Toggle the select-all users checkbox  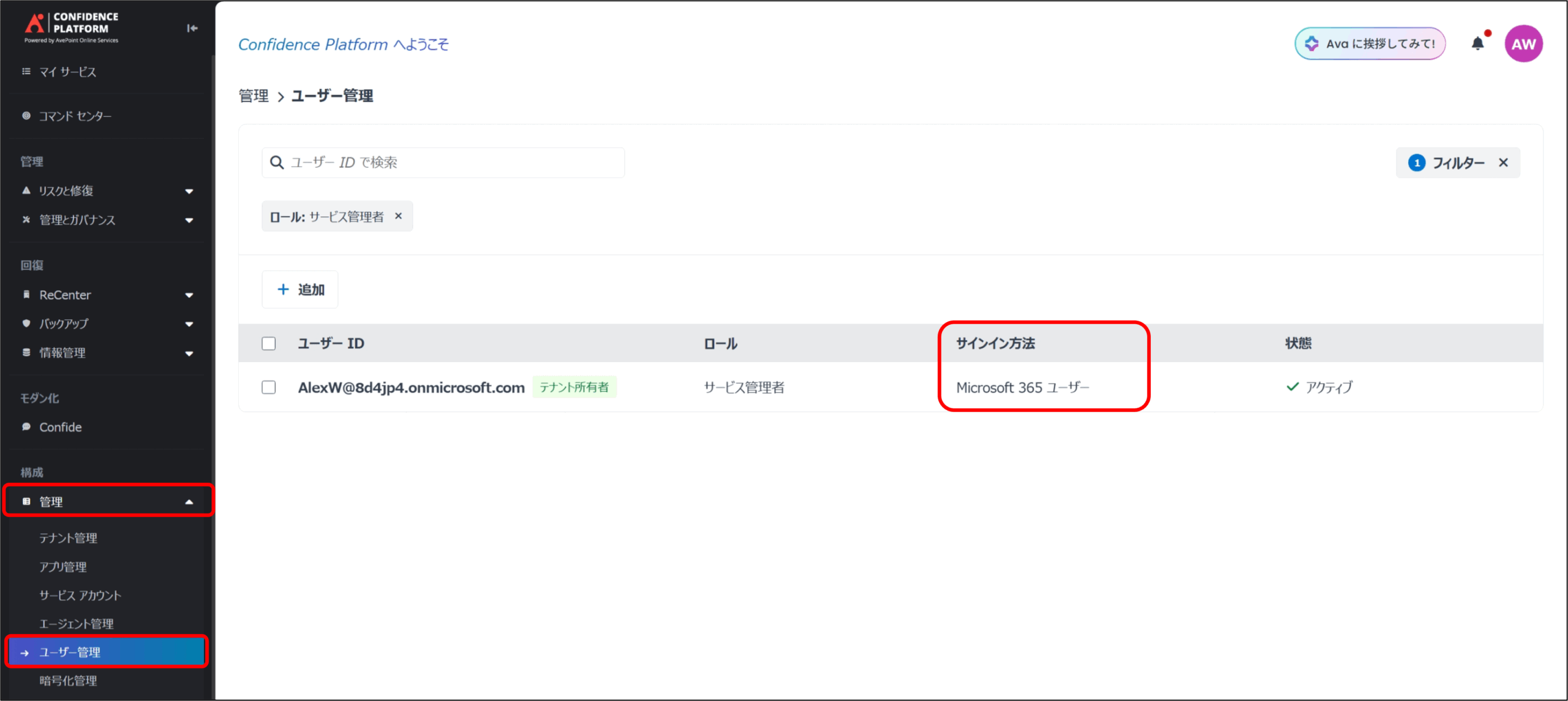click(268, 343)
